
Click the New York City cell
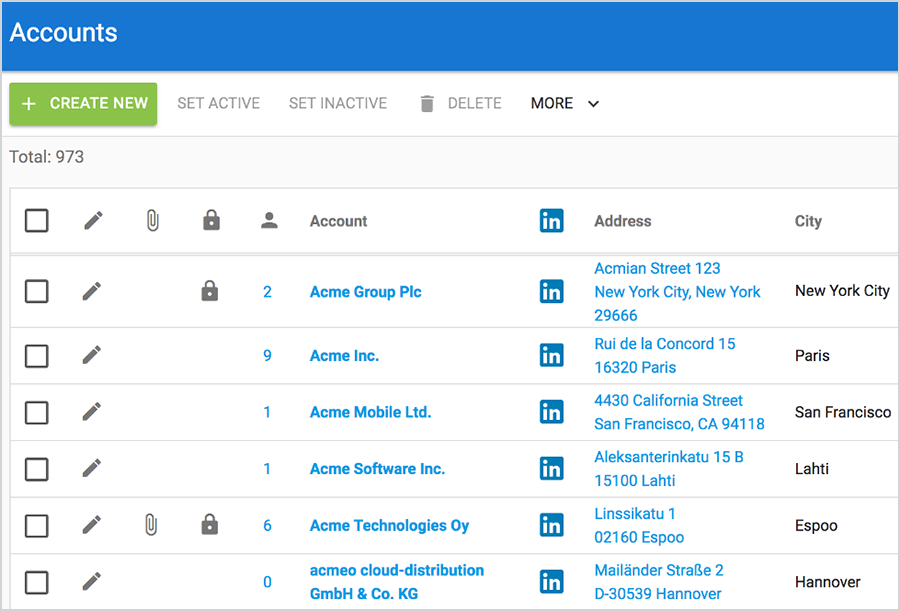(x=842, y=291)
